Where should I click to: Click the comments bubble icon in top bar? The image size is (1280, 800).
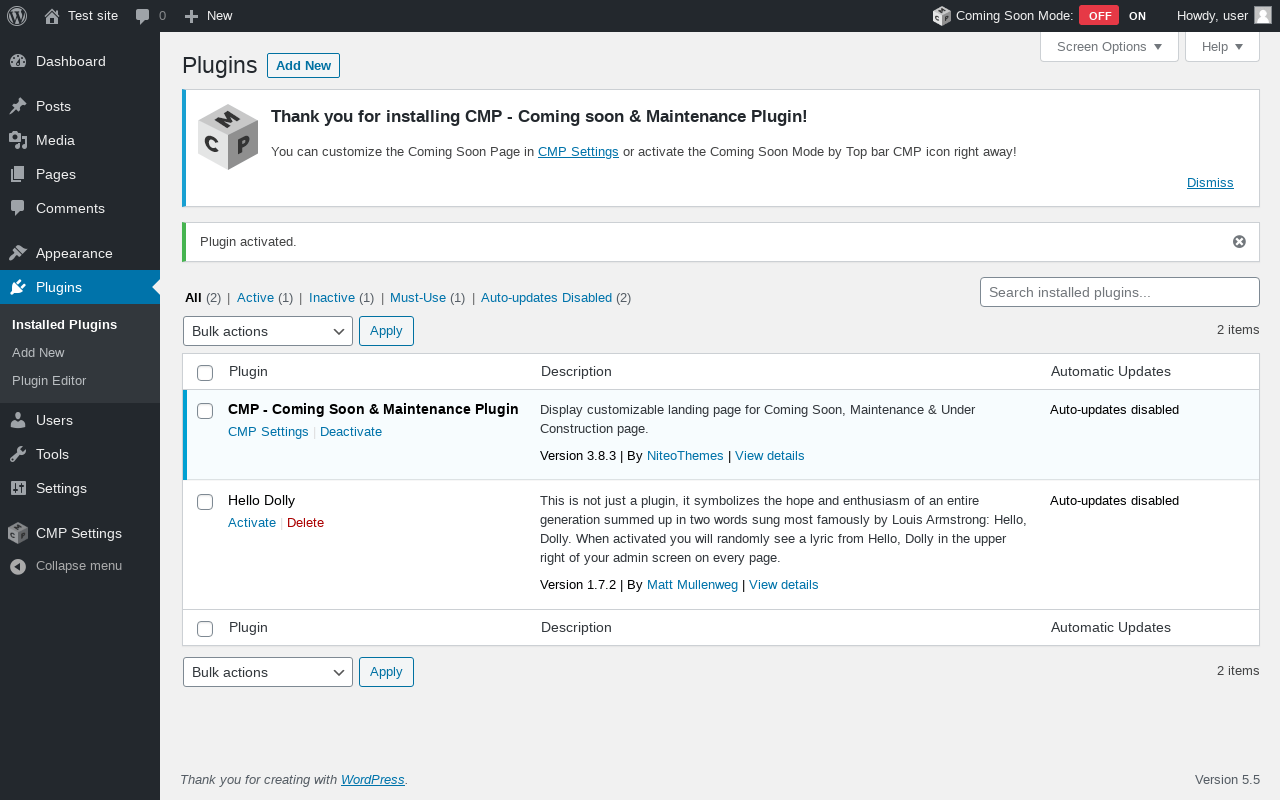click(x=143, y=16)
